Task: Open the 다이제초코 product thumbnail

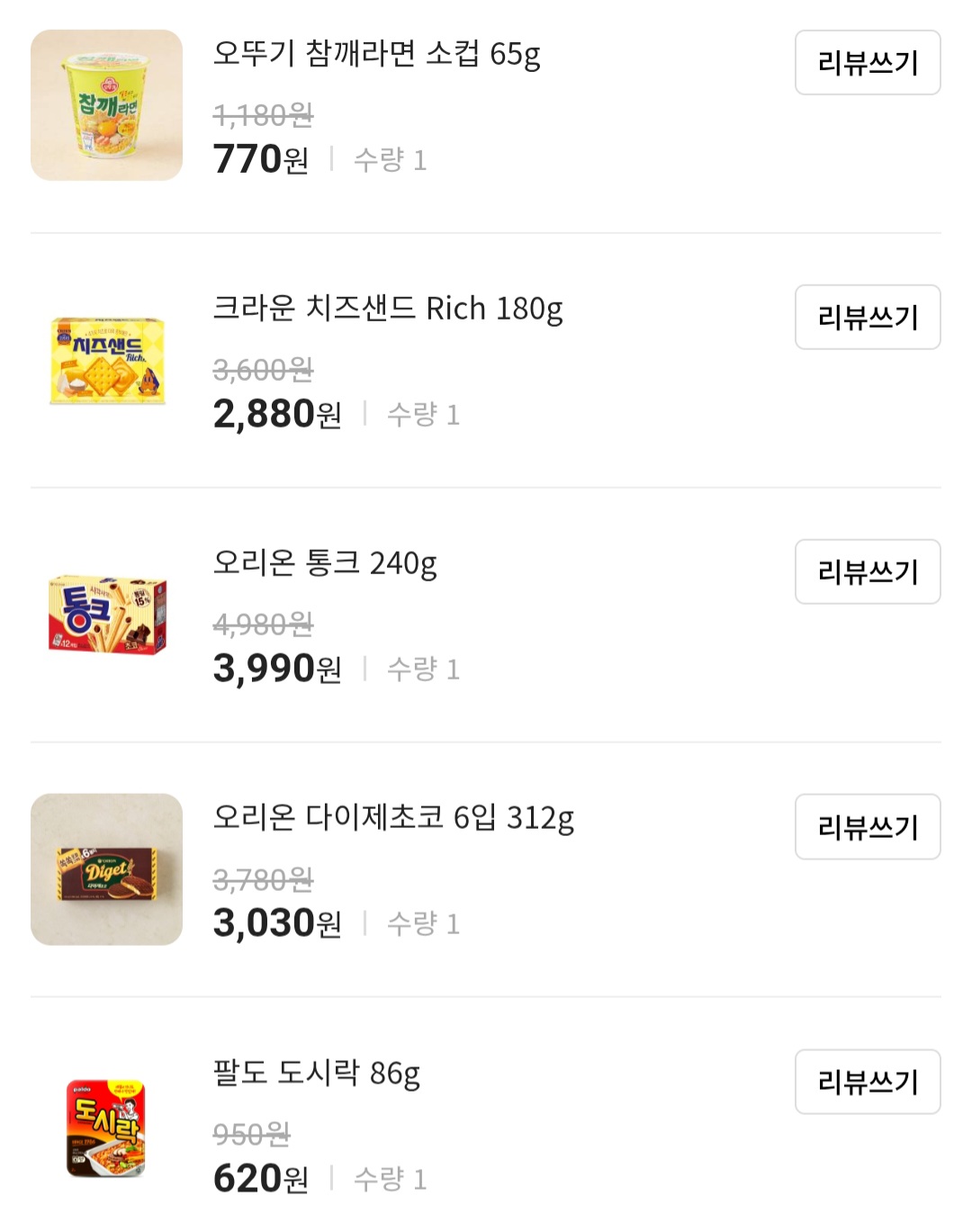Action: click(x=106, y=869)
